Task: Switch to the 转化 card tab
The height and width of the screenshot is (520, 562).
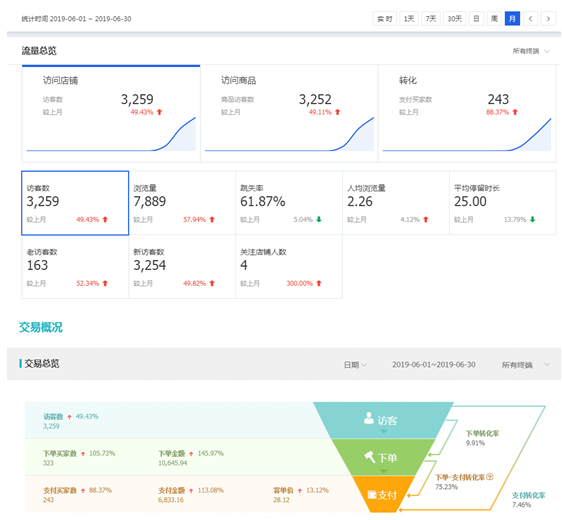Action: (467, 114)
